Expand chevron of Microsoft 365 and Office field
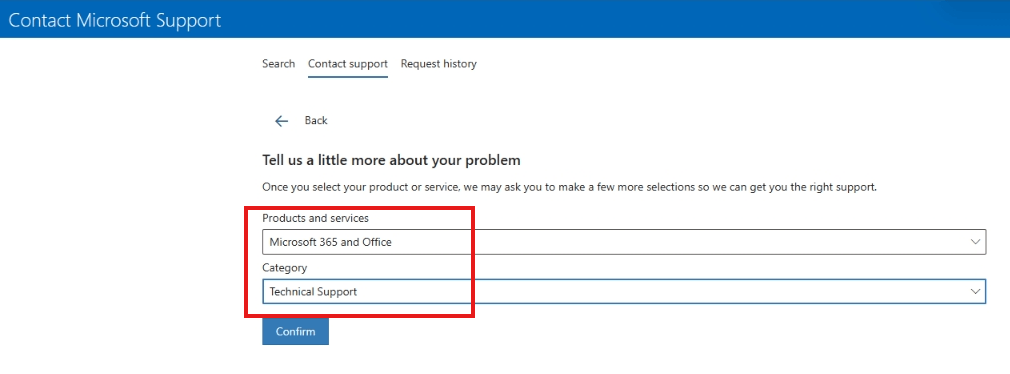This screenshot has height=374, width=1010. tap(974, 242)
